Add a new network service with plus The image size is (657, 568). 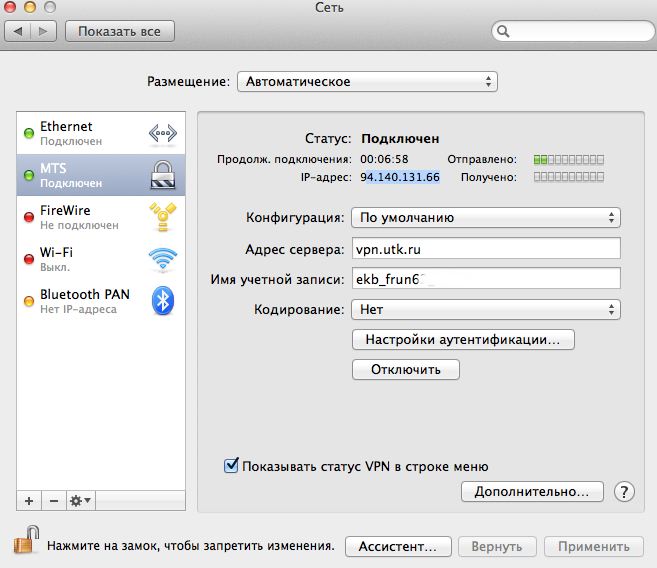(x=28, y=500)
